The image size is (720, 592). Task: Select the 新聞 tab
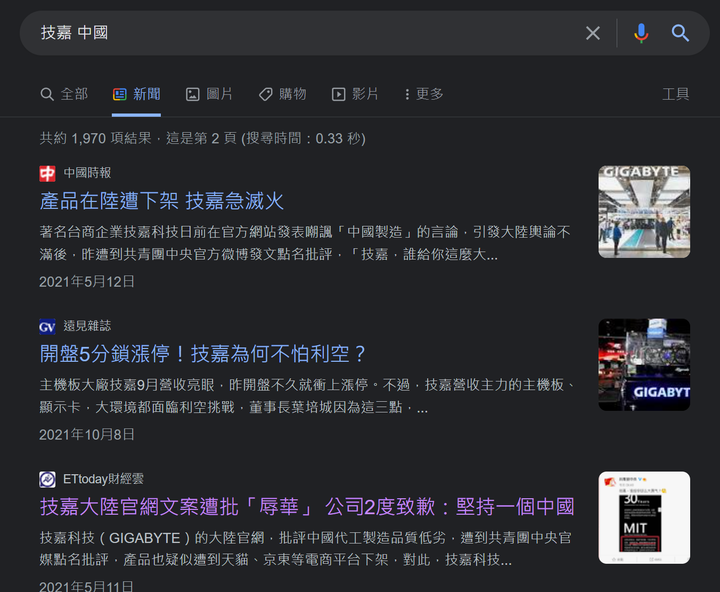[136, 94]
